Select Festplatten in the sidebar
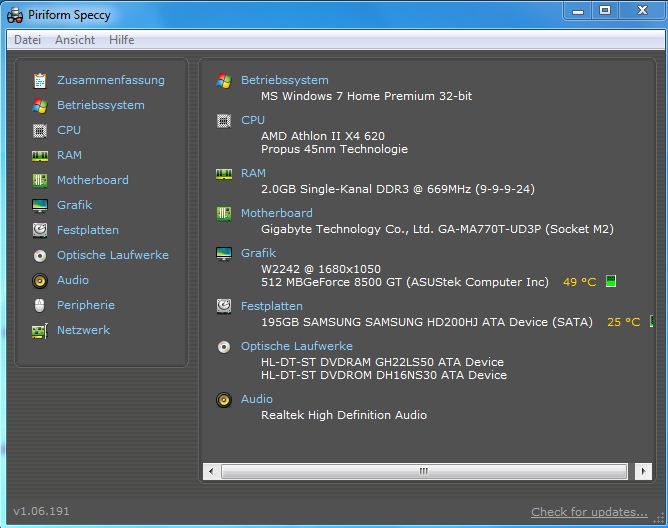The width and height of the screenshot is (668, 528). 88,230
